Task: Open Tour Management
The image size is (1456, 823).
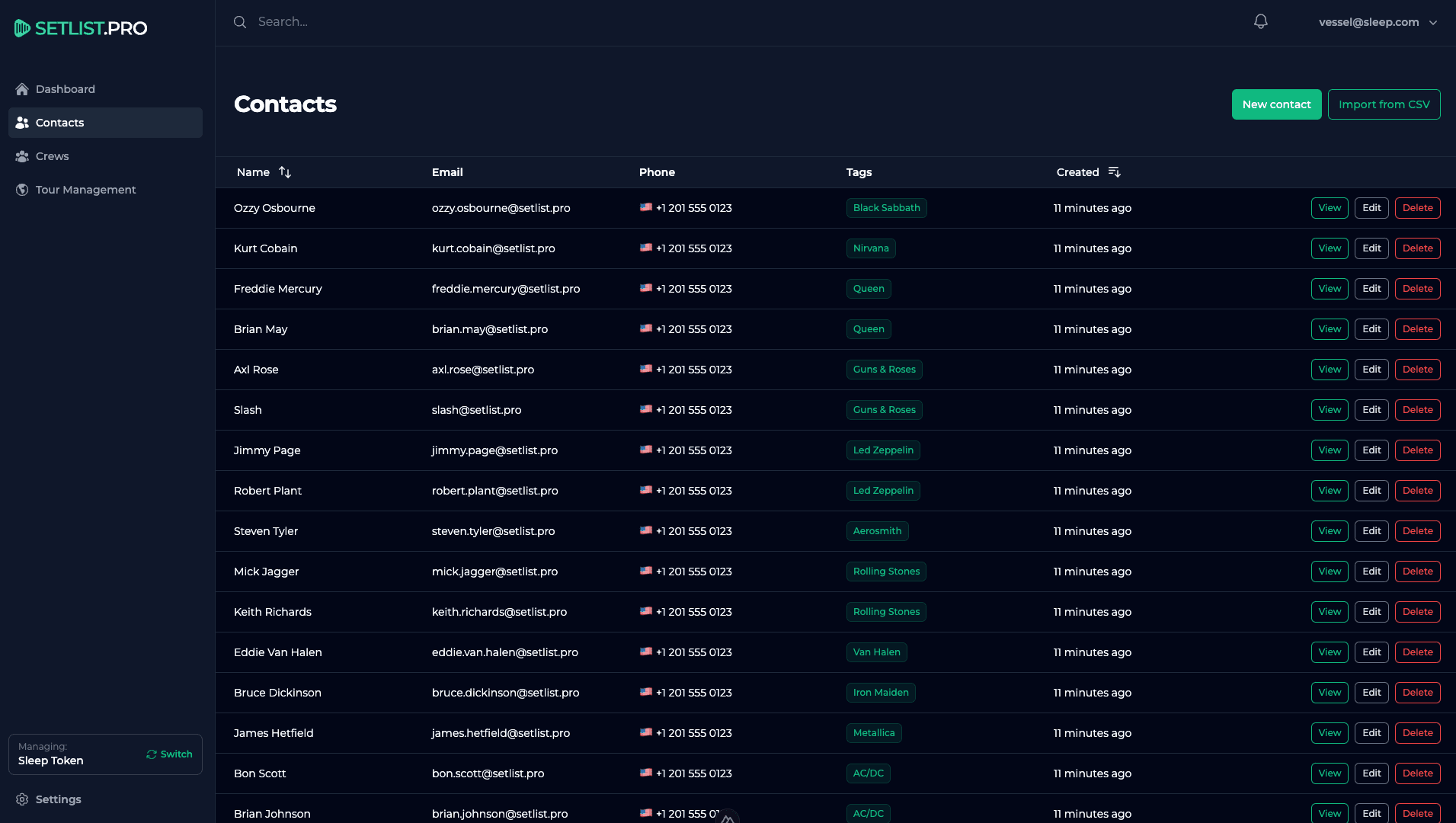Action: pos(105,190)
